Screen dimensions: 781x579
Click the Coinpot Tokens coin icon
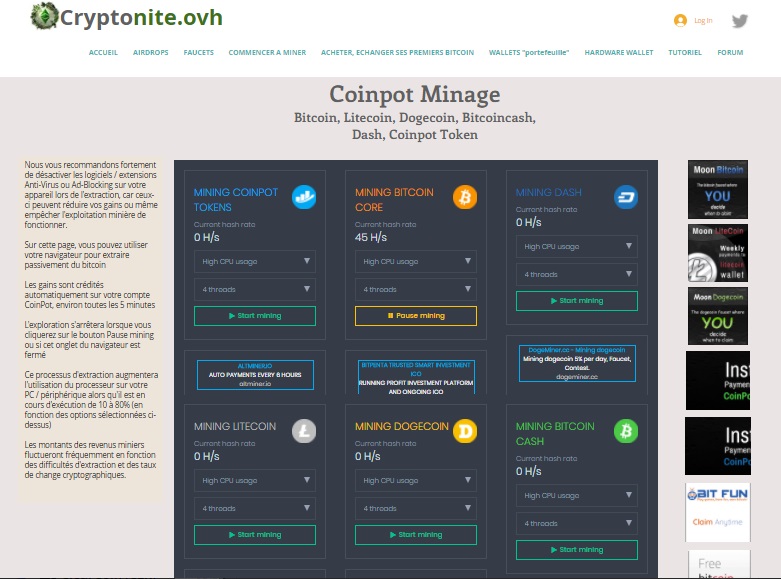click(304, 197)
